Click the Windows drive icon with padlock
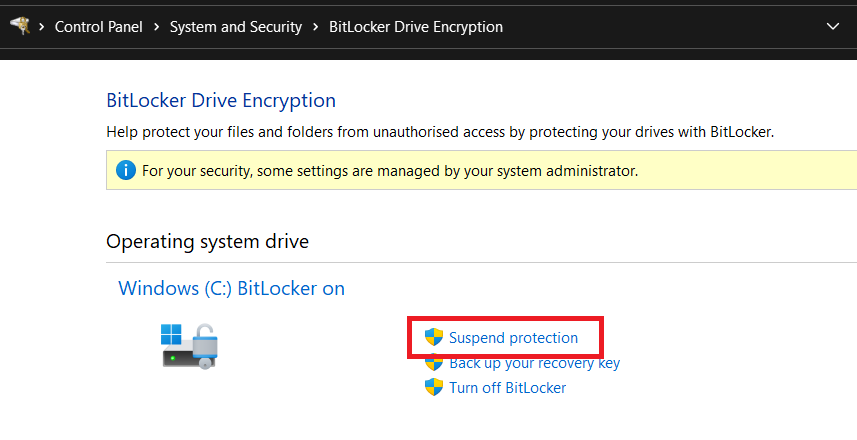 (x=189, y=344)
